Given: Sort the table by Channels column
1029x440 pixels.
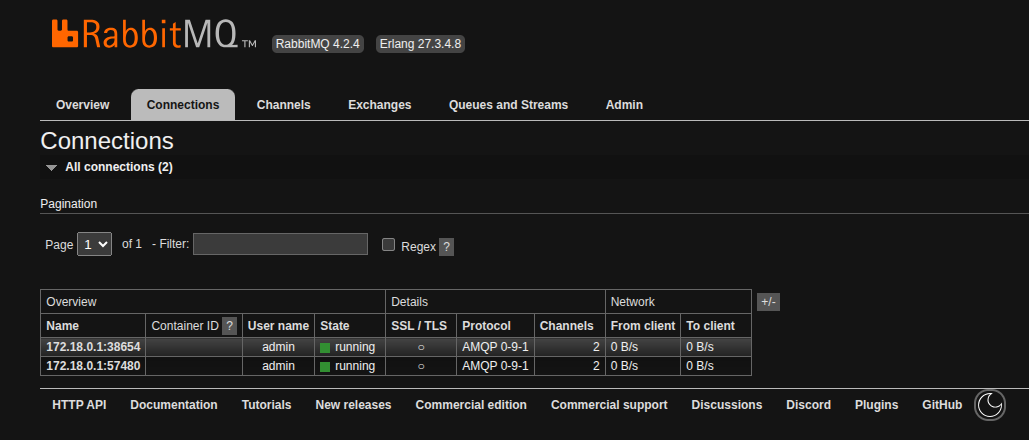Looking at the screenshot, I should pyautogui.click(x=566, y=326).
